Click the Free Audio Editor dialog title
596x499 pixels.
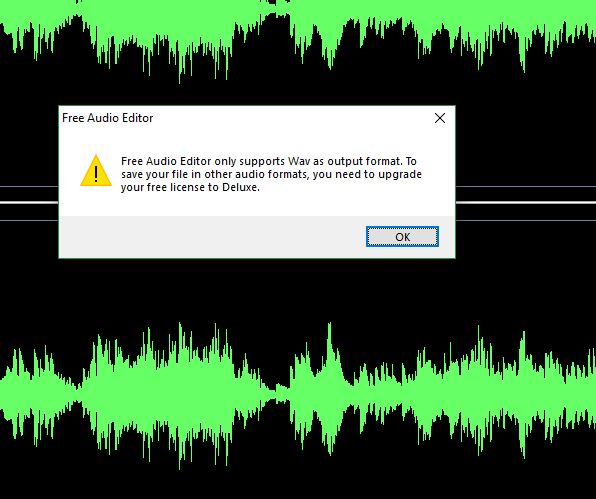[x=108, y=118]
